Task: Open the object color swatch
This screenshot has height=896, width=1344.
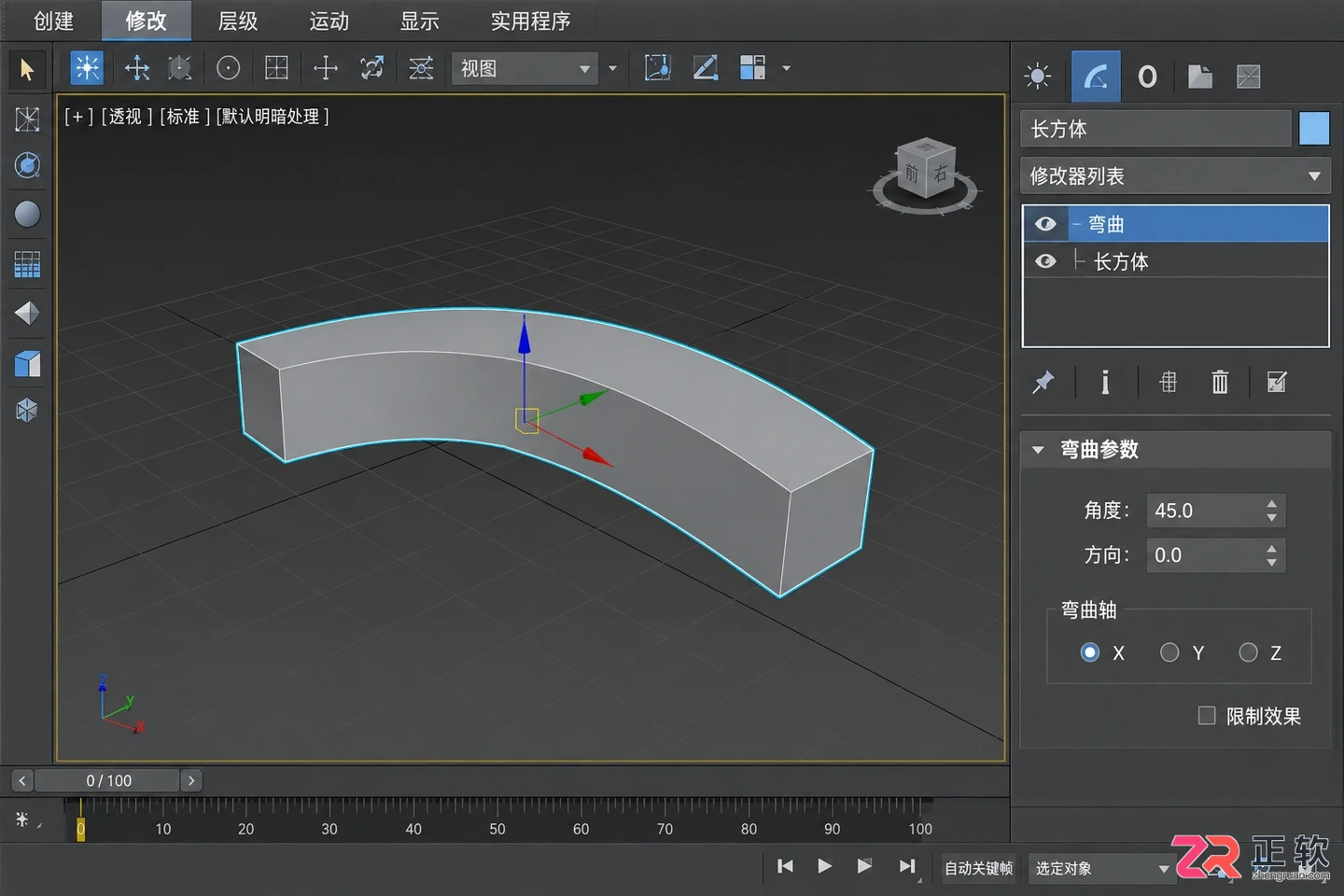Action: tap(1314, 129)
